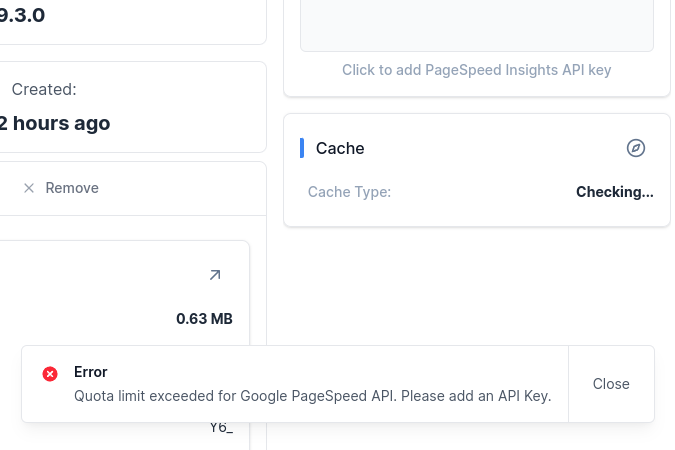Viewport: 675px width, 450px height.
Task: Click the X icon beside Remove
Action: (x=29, y=188)
